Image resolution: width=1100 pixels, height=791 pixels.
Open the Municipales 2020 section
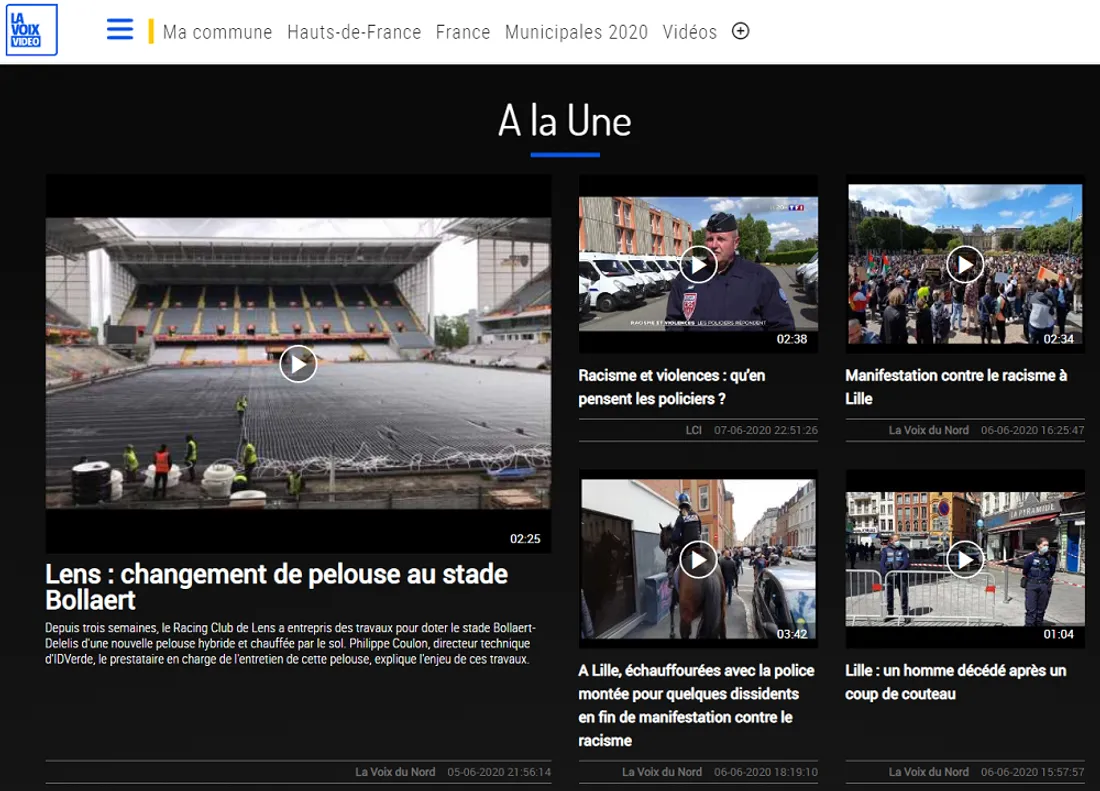[x=576, y=32]
